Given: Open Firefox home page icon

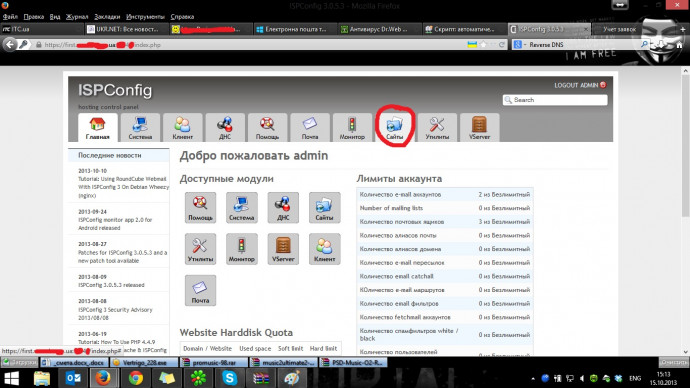Looking at the screenshot, I should click(x=679, y=45).
